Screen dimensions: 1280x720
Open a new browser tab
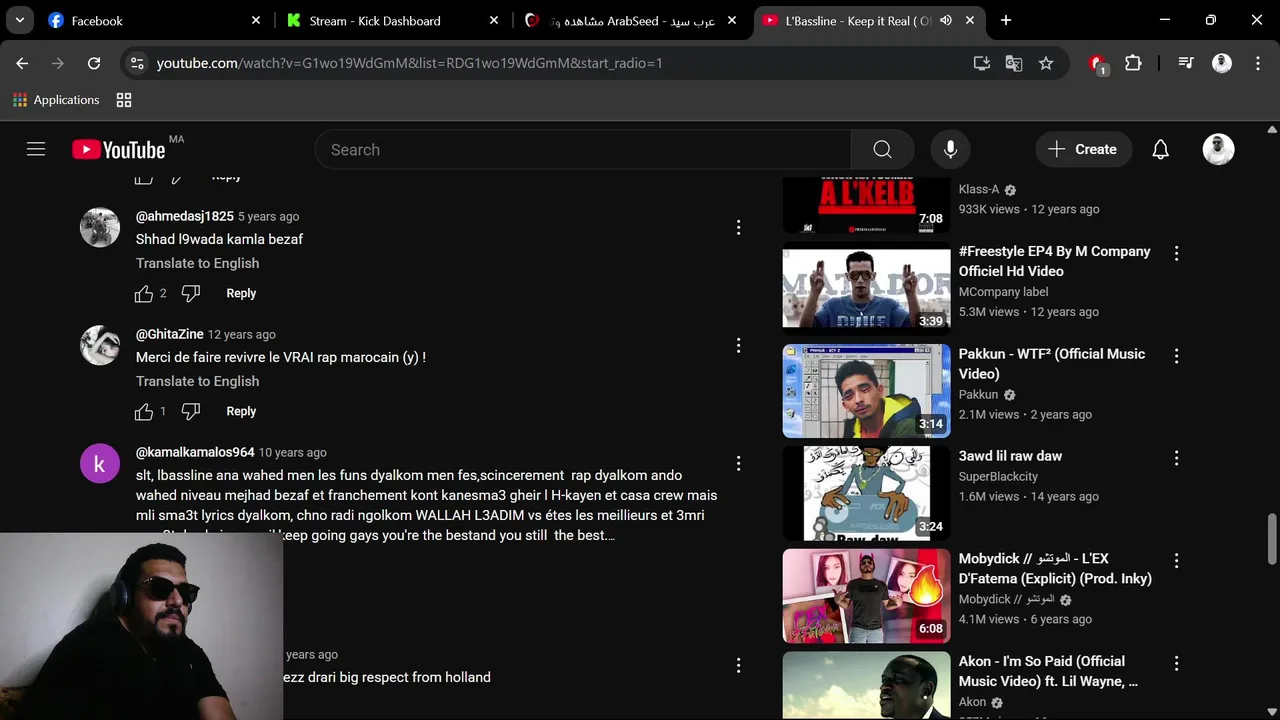[1006, 20]
